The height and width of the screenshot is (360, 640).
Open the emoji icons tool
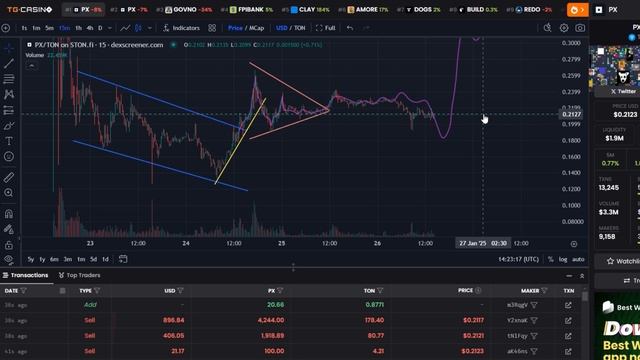[9, 157]
